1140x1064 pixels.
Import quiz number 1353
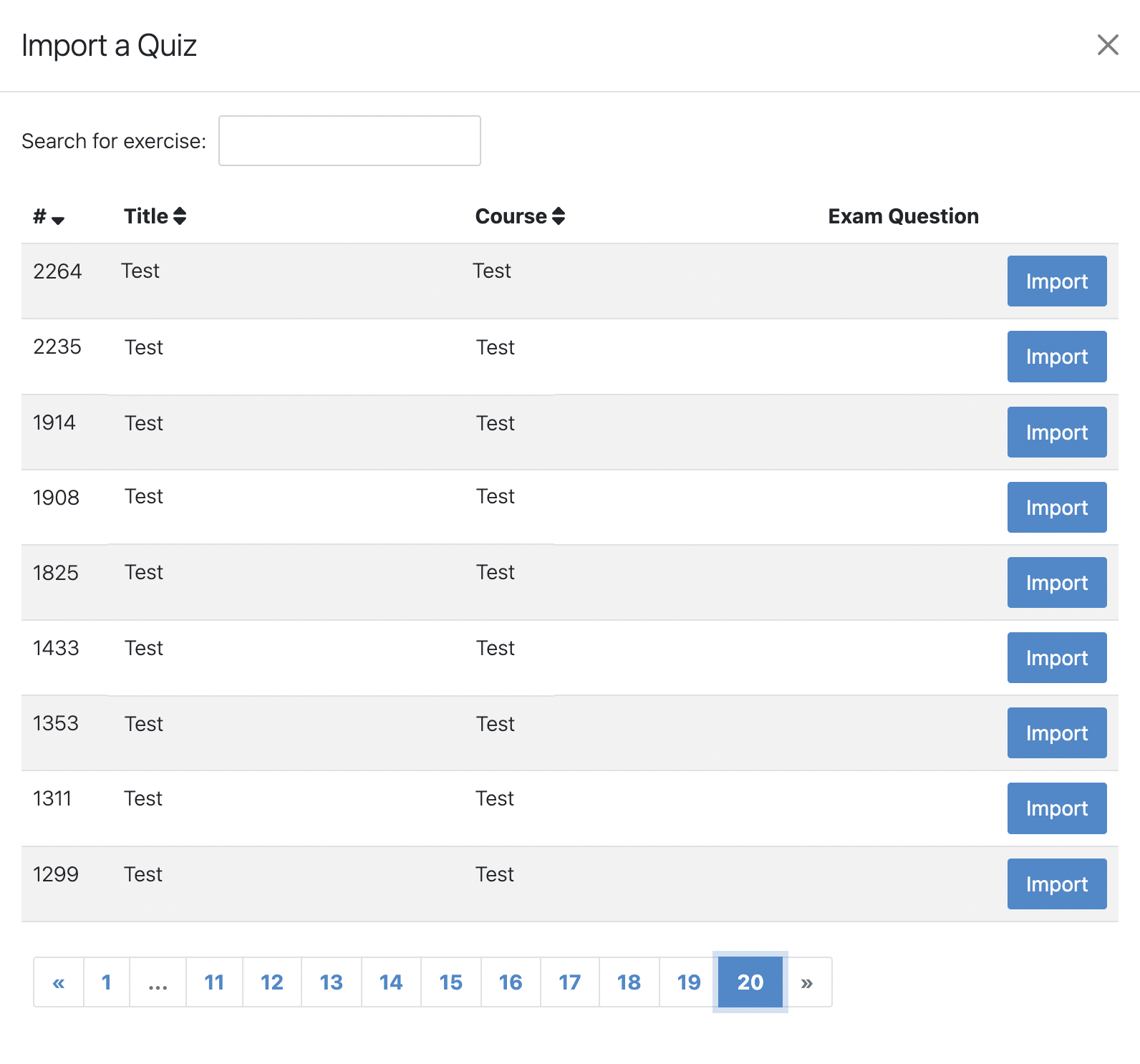(x=1056, y=733)
